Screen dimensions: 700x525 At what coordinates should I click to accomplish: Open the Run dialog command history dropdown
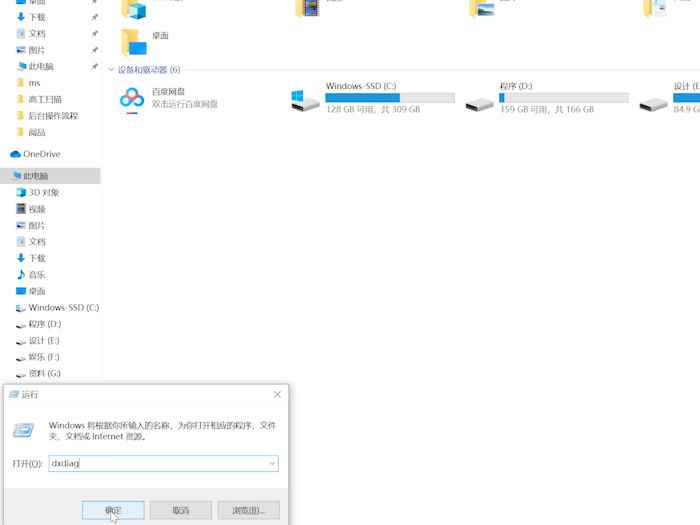(x=271, y=464)
